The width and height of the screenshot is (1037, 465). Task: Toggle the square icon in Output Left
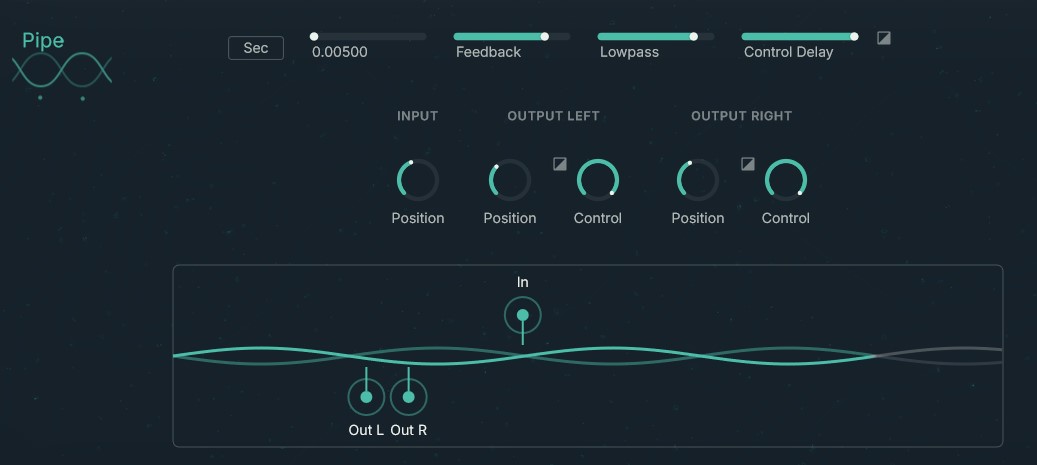(560, 164)
